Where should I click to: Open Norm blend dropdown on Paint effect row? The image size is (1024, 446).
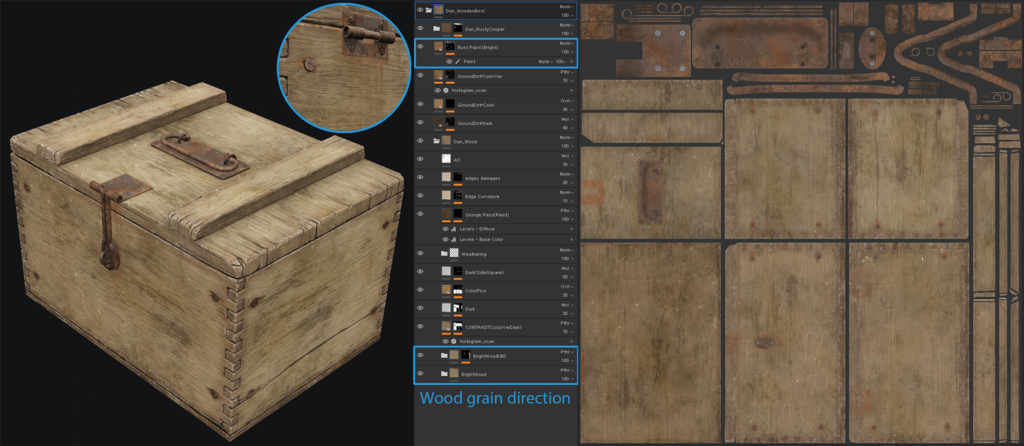tap(545, 61)
